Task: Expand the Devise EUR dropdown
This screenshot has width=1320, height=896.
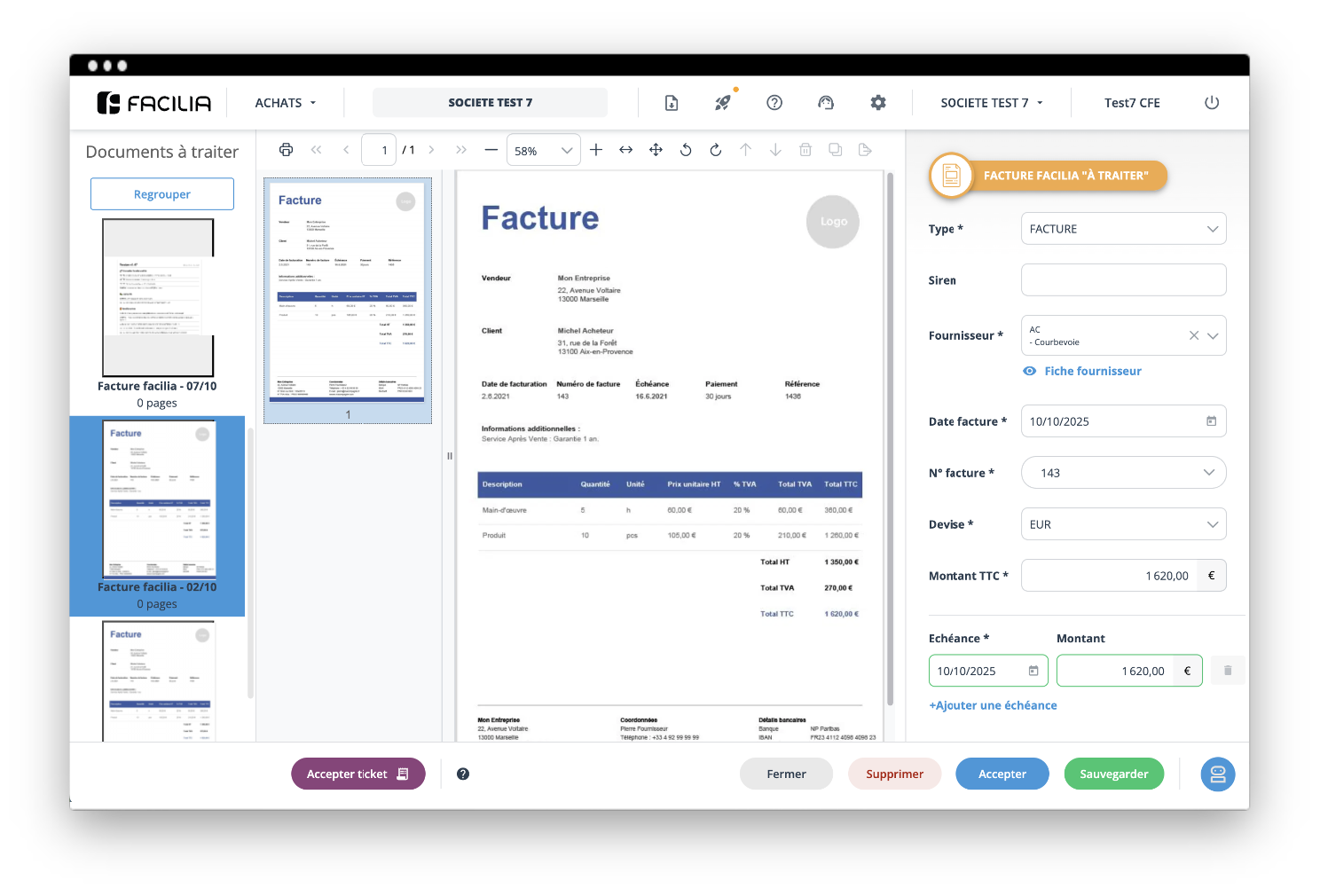Action: coord(1212,524)
